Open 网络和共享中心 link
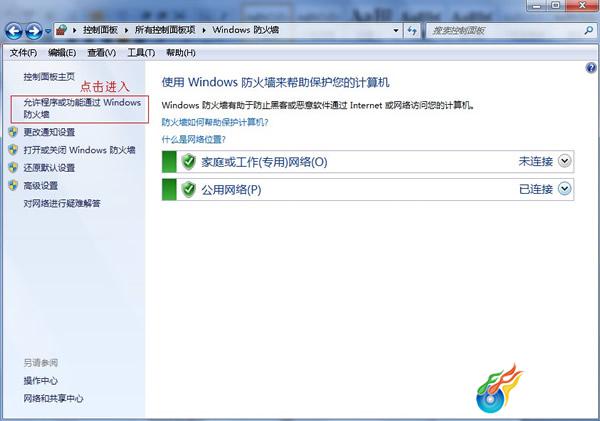 click(x=54, y=398)
